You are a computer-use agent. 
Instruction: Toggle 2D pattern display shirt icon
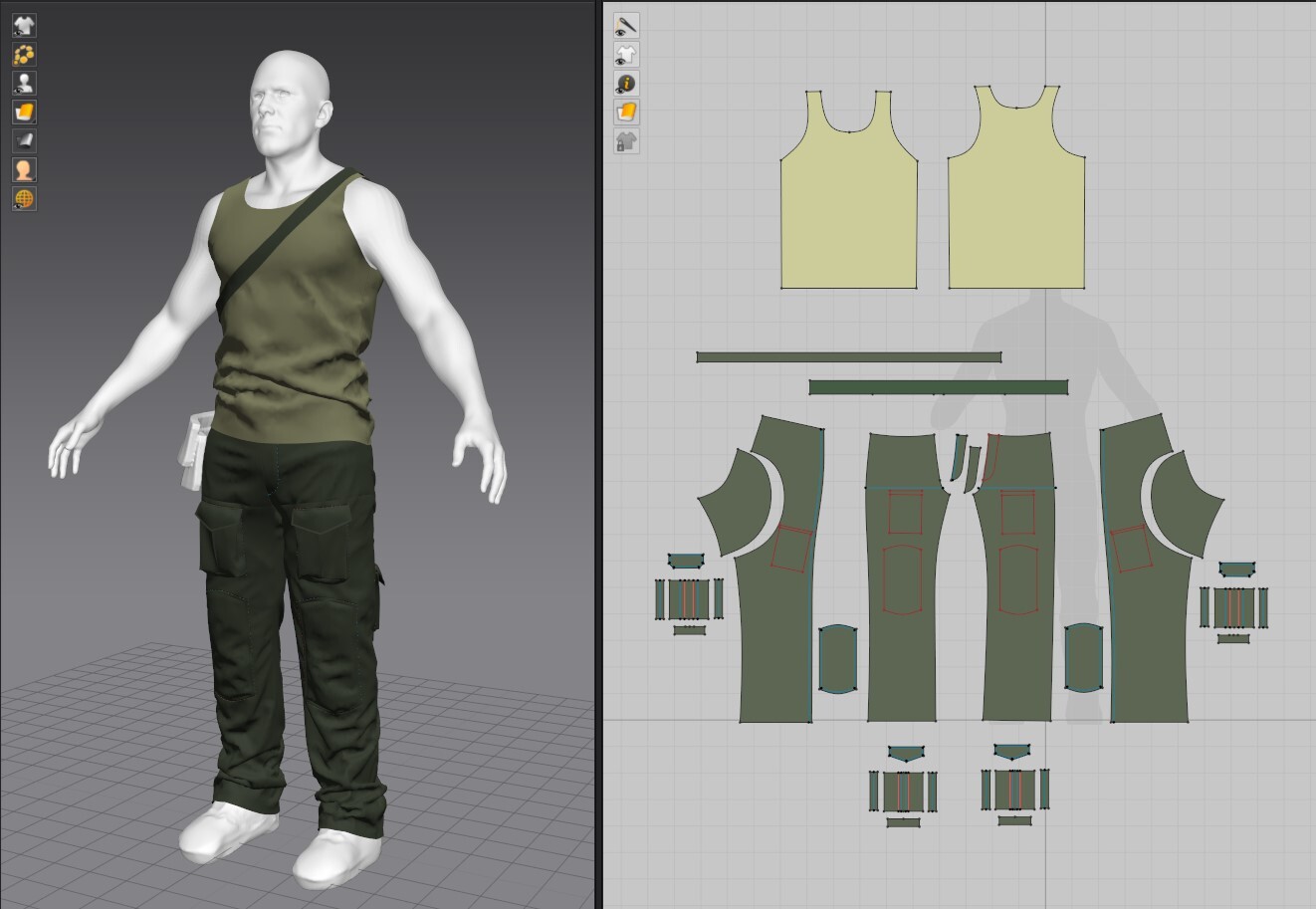pyautogui.click(x=626, y=55)
